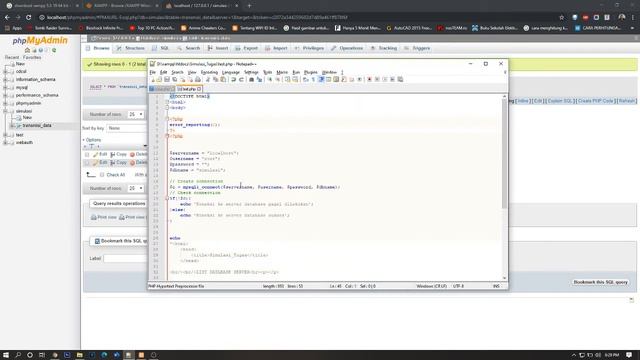Open the Plugins menu in Notepad++

[x=311, y=72]
